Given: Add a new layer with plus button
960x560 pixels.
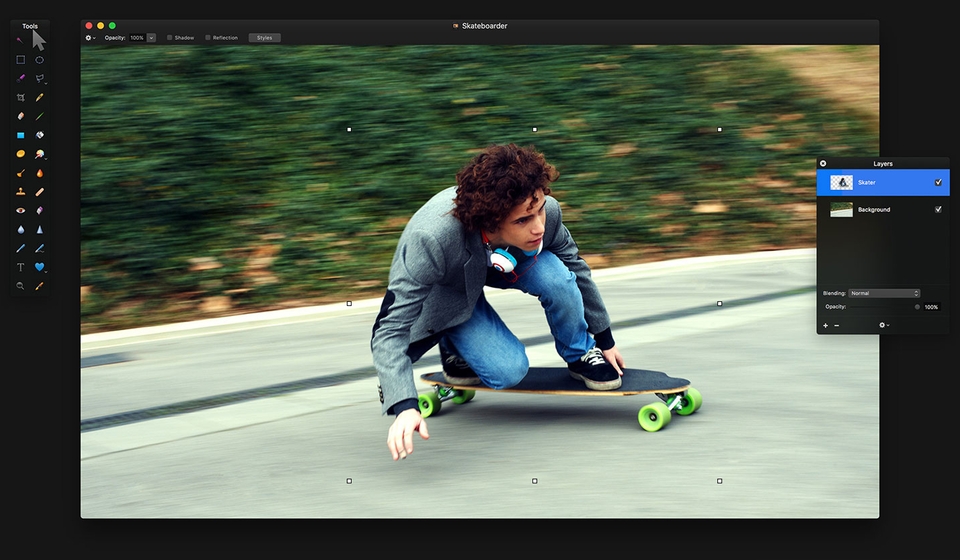Looking at the screenshot, I should tap(825, 325).
